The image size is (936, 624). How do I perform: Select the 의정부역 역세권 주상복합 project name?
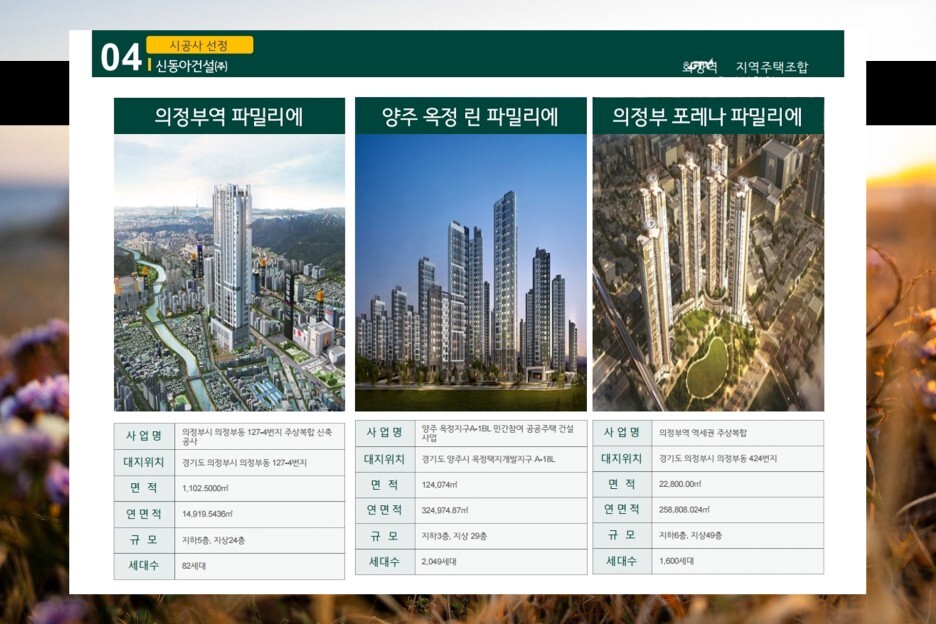[703, 433]
